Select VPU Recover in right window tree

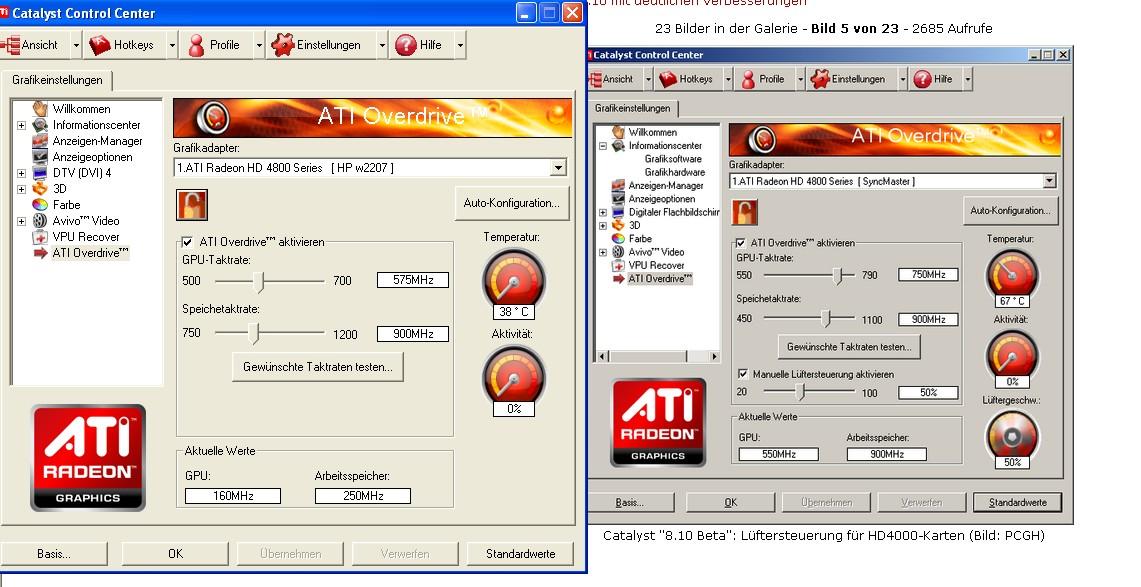pos(656,265)
